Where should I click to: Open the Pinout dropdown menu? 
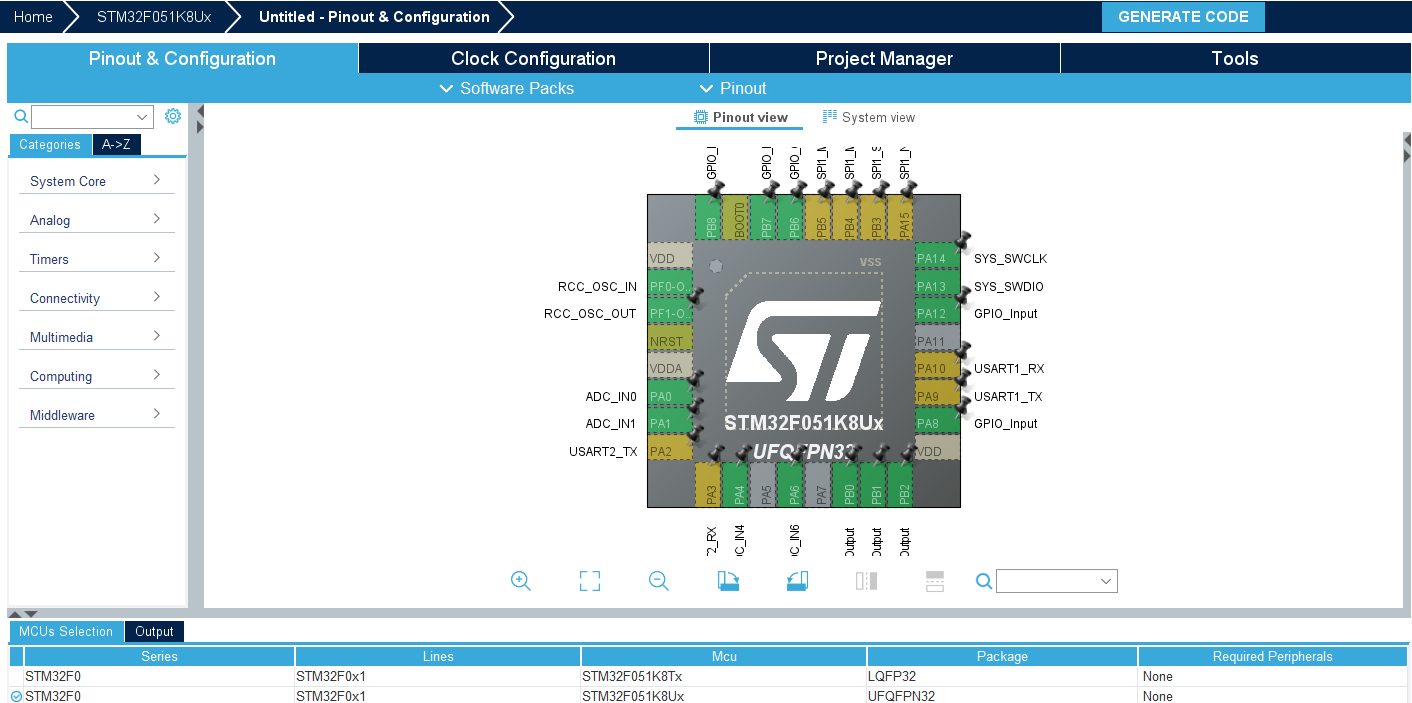click(x=733, y=88)
